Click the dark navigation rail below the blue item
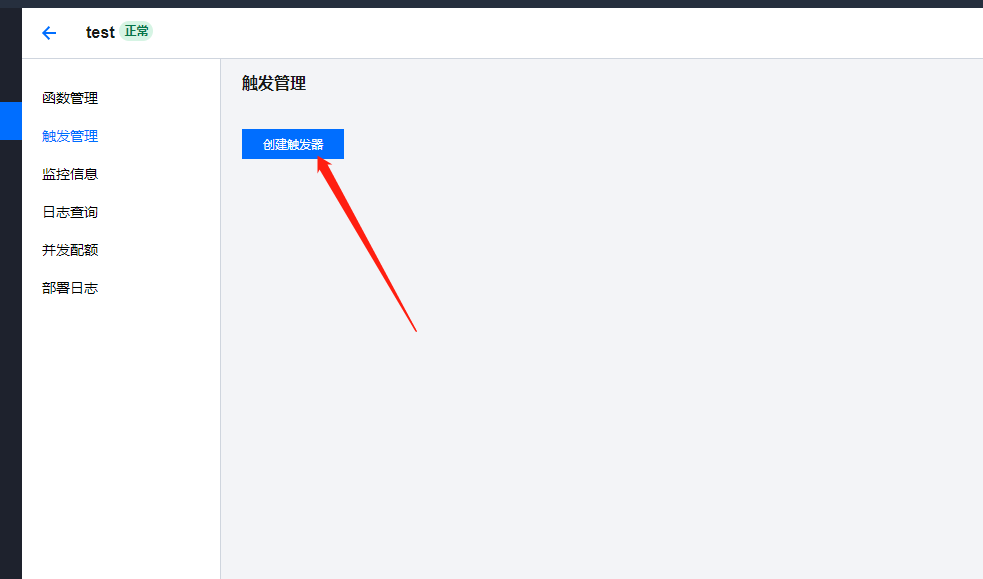The height and width of the screenshot is (579, 983). (x=11, y=359)
